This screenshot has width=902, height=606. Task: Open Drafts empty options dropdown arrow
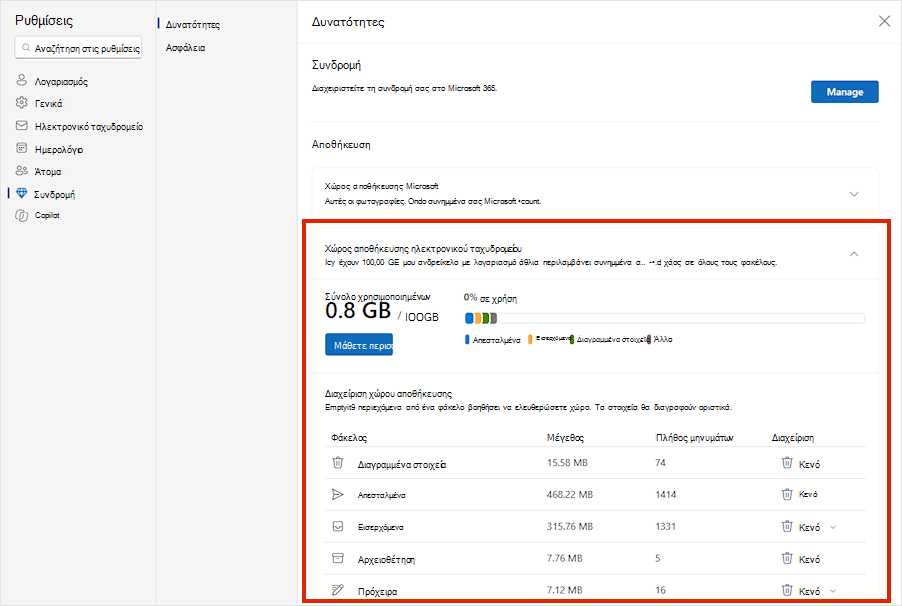coord(833,591)
